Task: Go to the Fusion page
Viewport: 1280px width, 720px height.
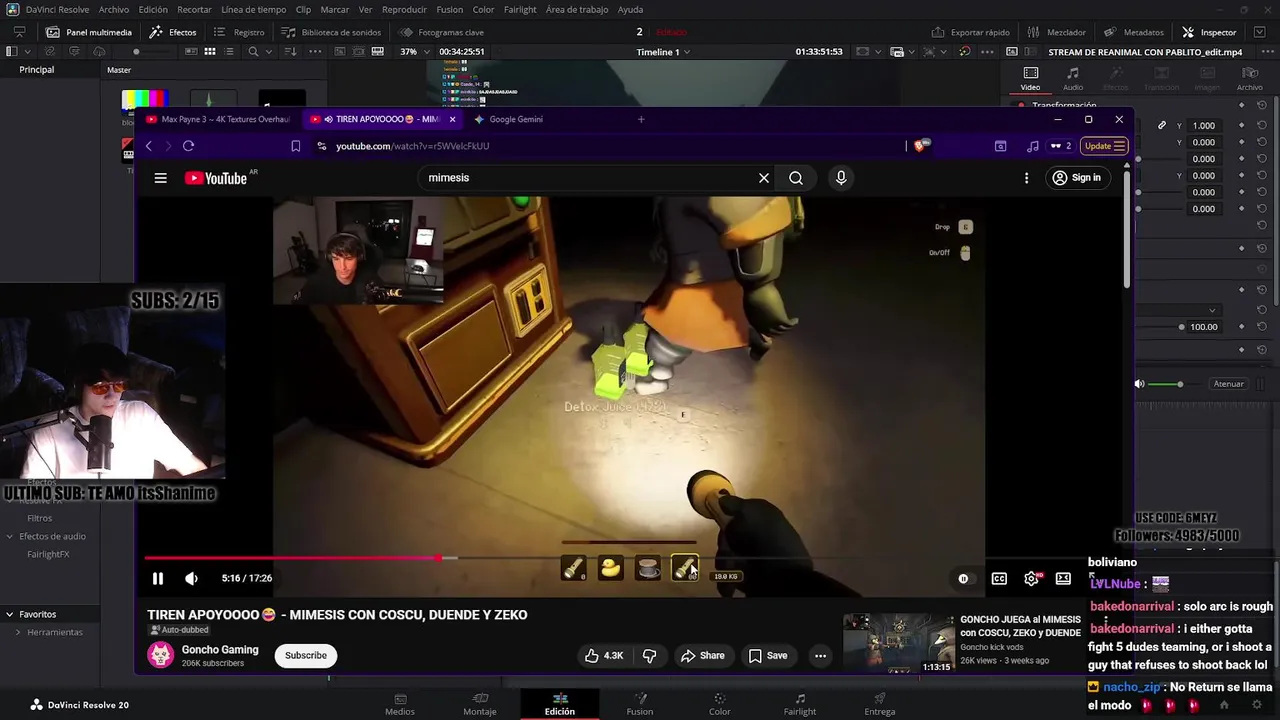Action: [640, 704]
